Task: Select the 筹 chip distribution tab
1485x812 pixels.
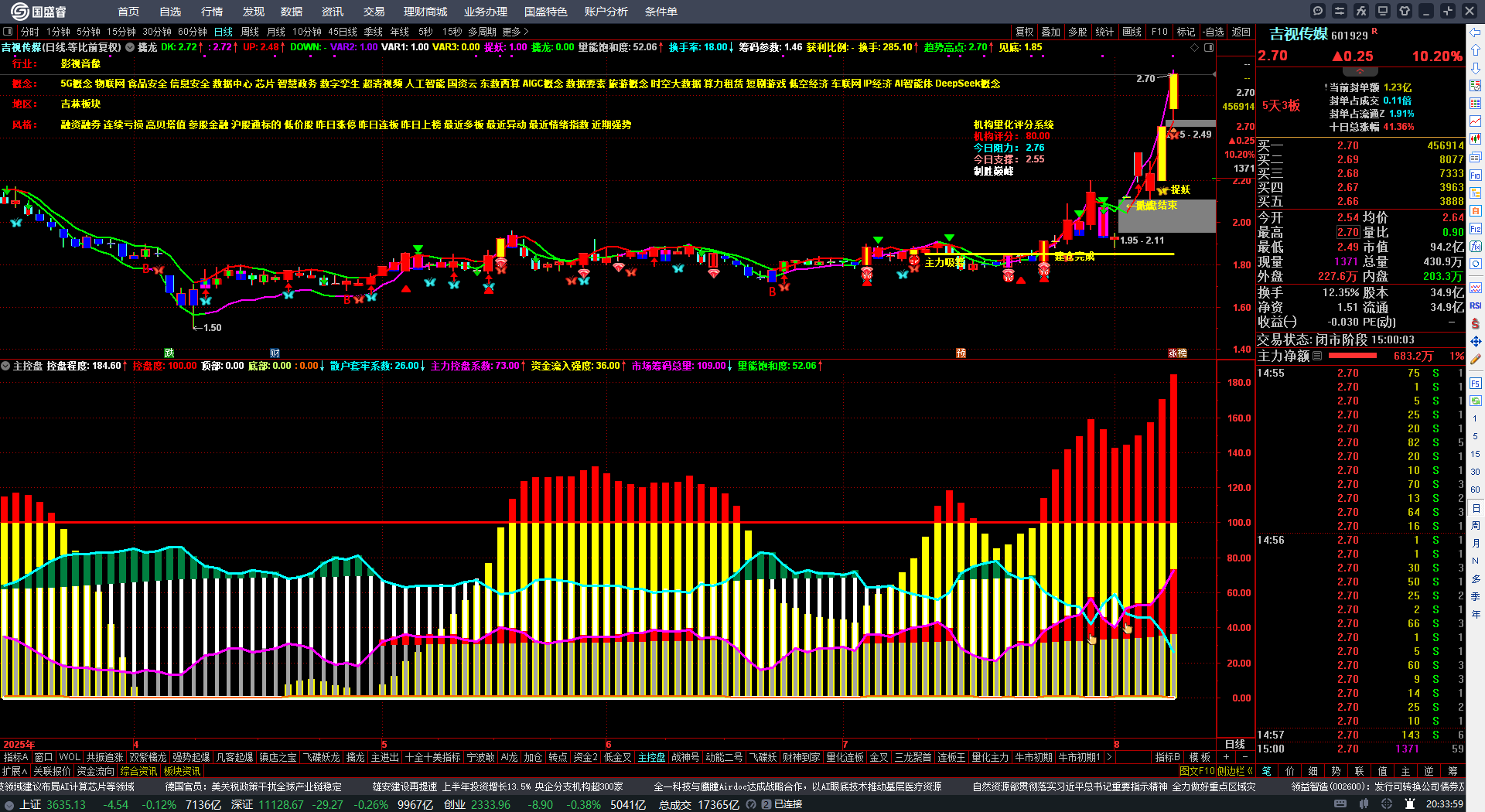Action: click(x=1453, y=771)
